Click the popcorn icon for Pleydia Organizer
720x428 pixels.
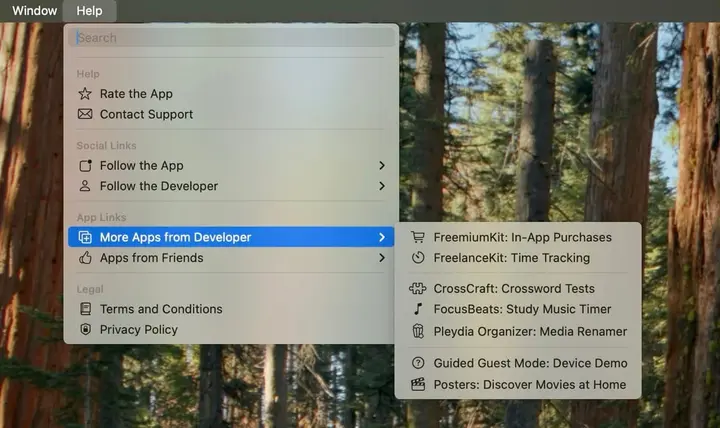(x=418, y=331)
